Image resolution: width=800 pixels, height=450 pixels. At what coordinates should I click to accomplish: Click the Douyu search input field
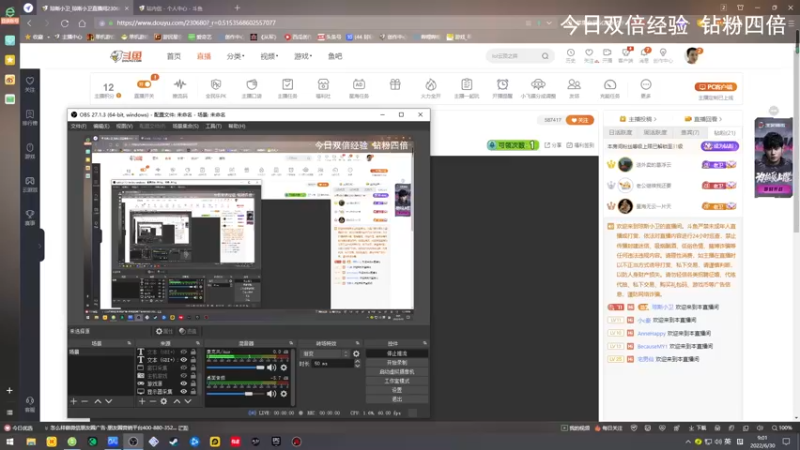[x=513, y=56]
